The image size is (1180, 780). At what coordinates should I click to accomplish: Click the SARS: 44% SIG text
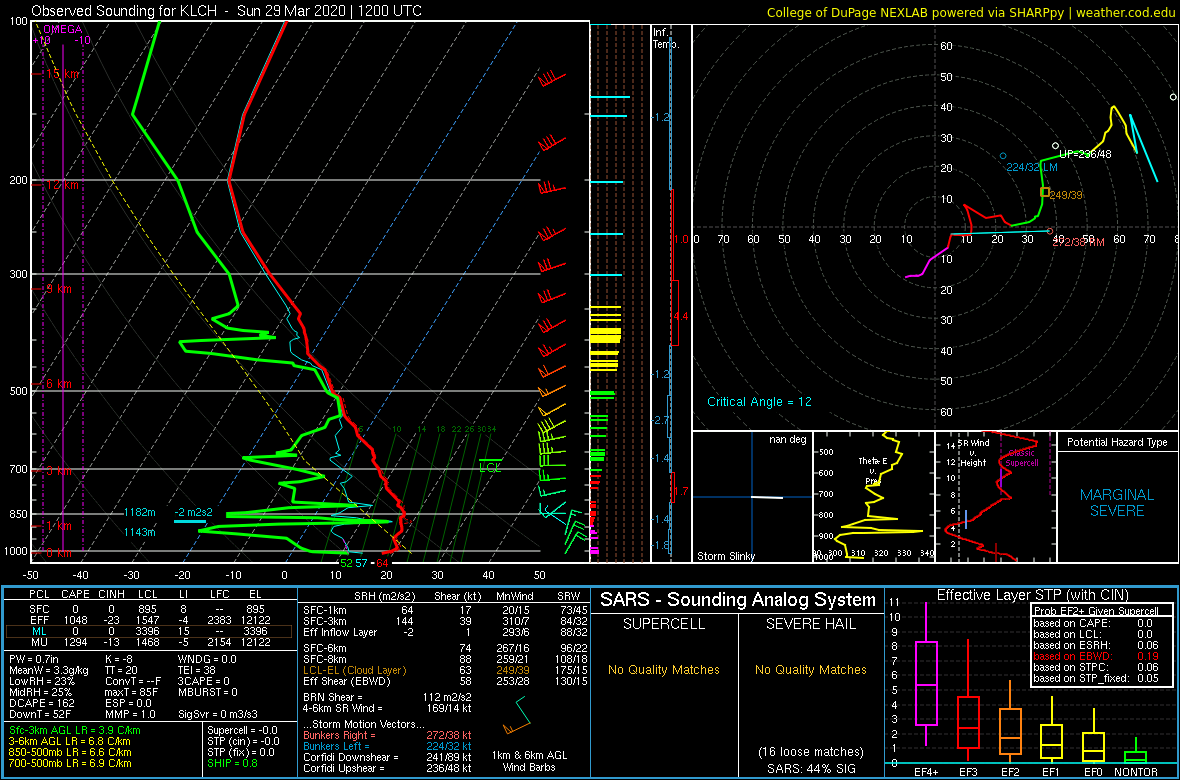[810, 769]
